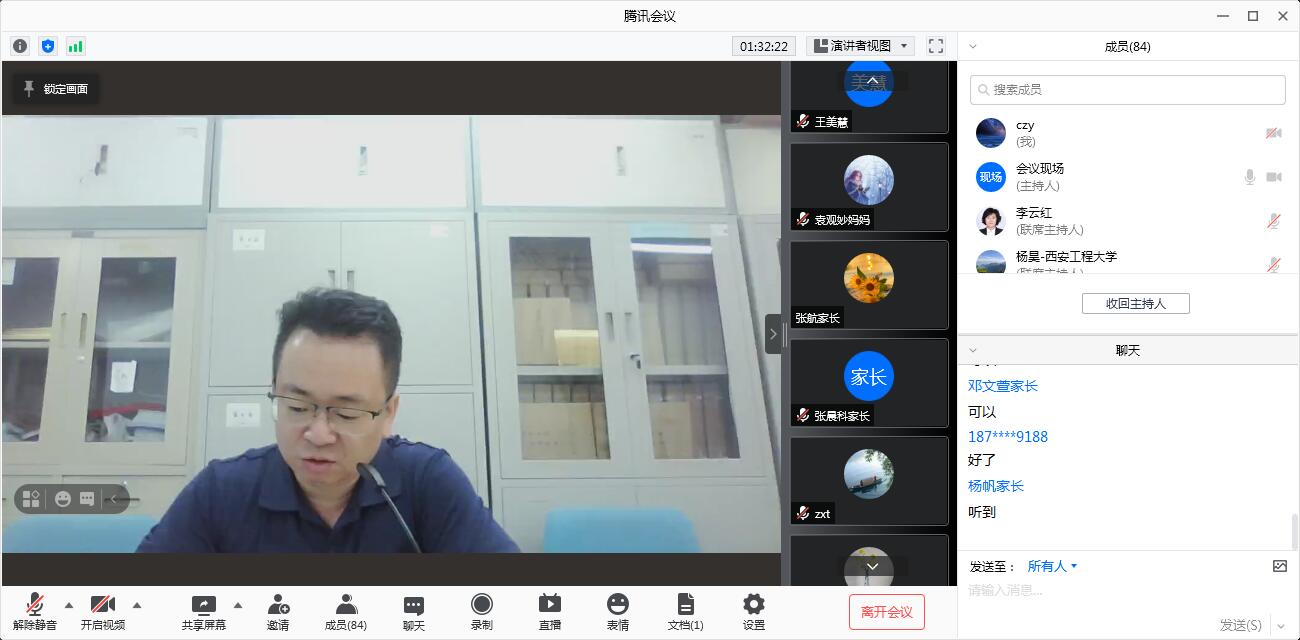Open the meeting info icon
This screenshot has height=640, width=1300.
click(20, 46)
